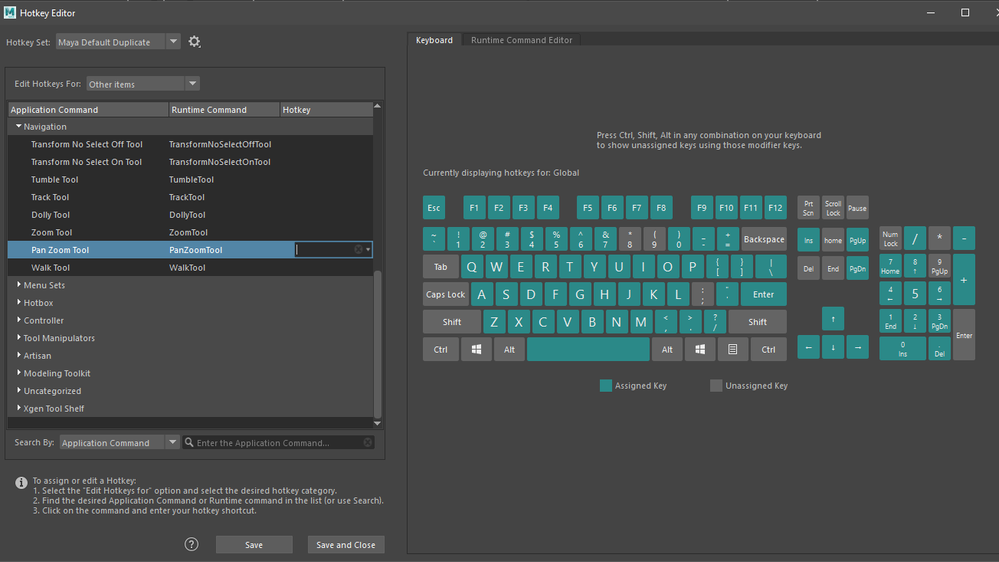The height and width of the screenshot is (562, 999).
Task: Toggle the Scroll Lock key
Action: tap(833, 208)
